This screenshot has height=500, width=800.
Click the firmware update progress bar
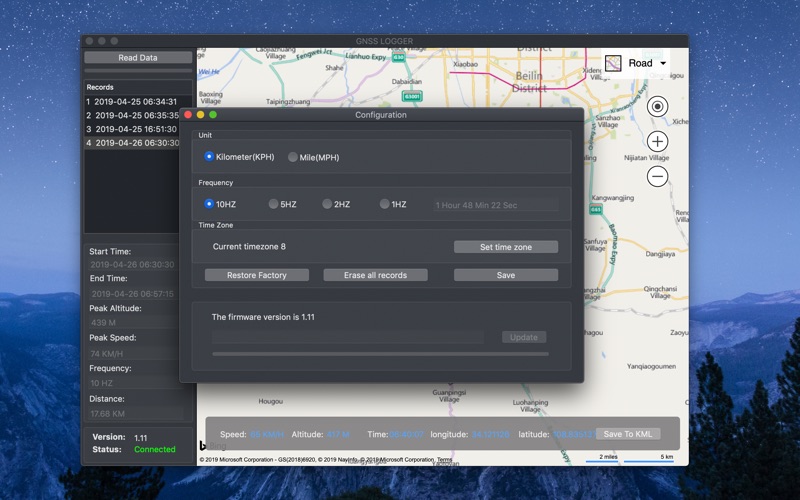[381, 354]
